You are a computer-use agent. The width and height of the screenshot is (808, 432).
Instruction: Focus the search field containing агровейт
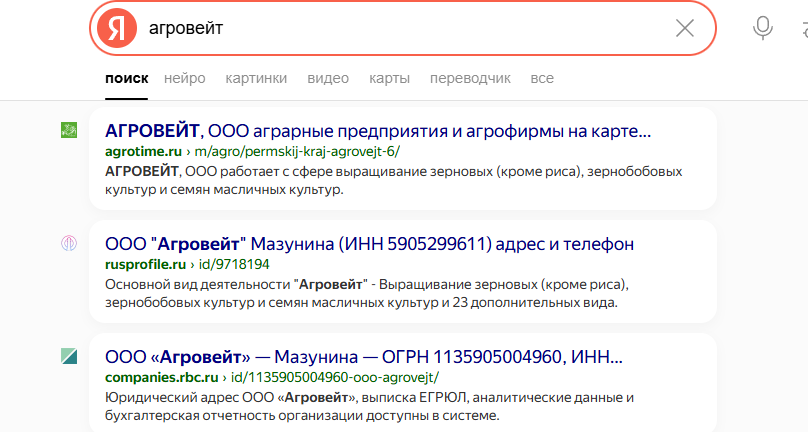pos(405,28)
